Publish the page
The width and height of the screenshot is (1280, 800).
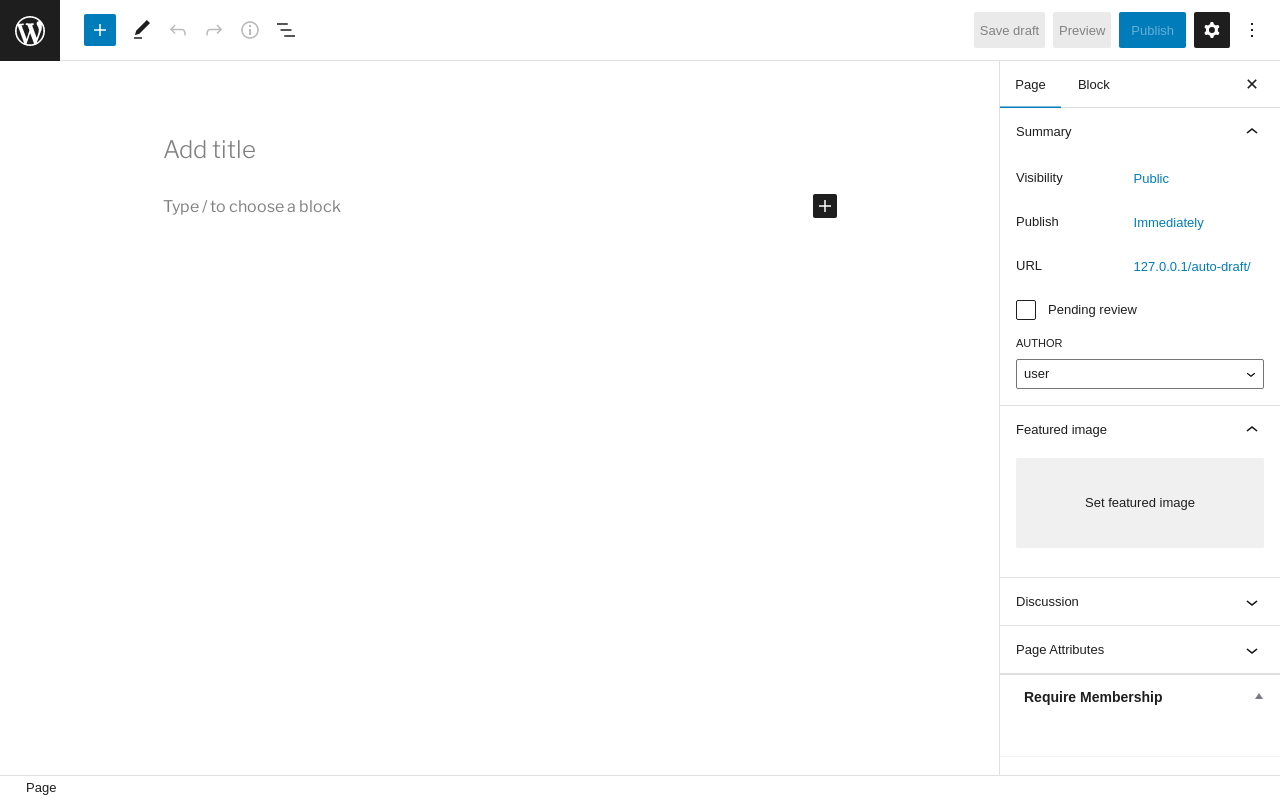[1152, 30]
